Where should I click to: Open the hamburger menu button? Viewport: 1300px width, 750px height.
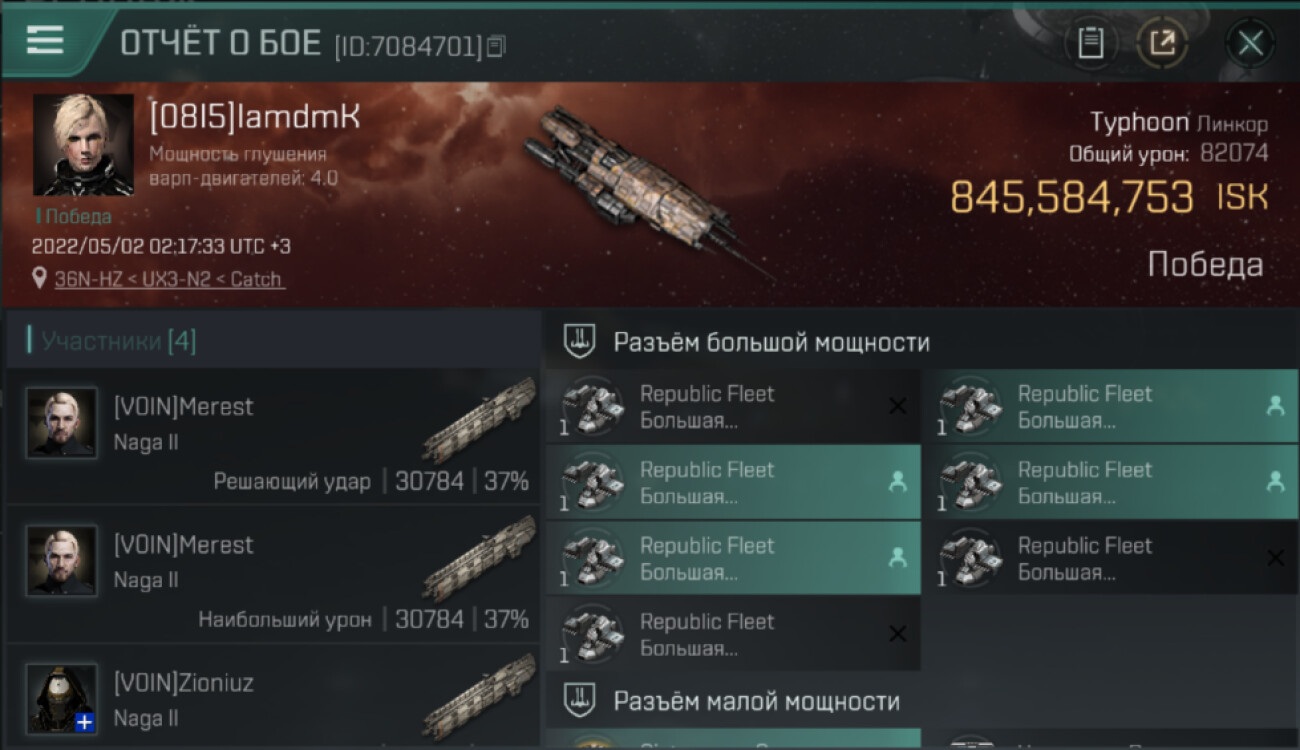(x=45, y=40)
